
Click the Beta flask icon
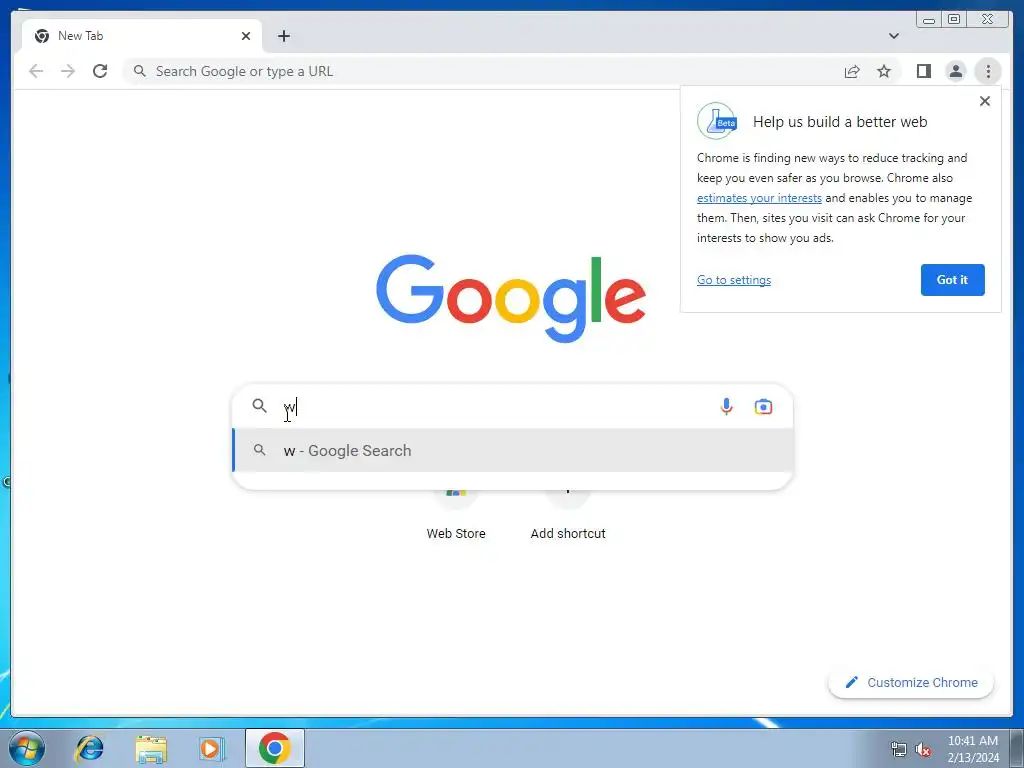point(716,121)
